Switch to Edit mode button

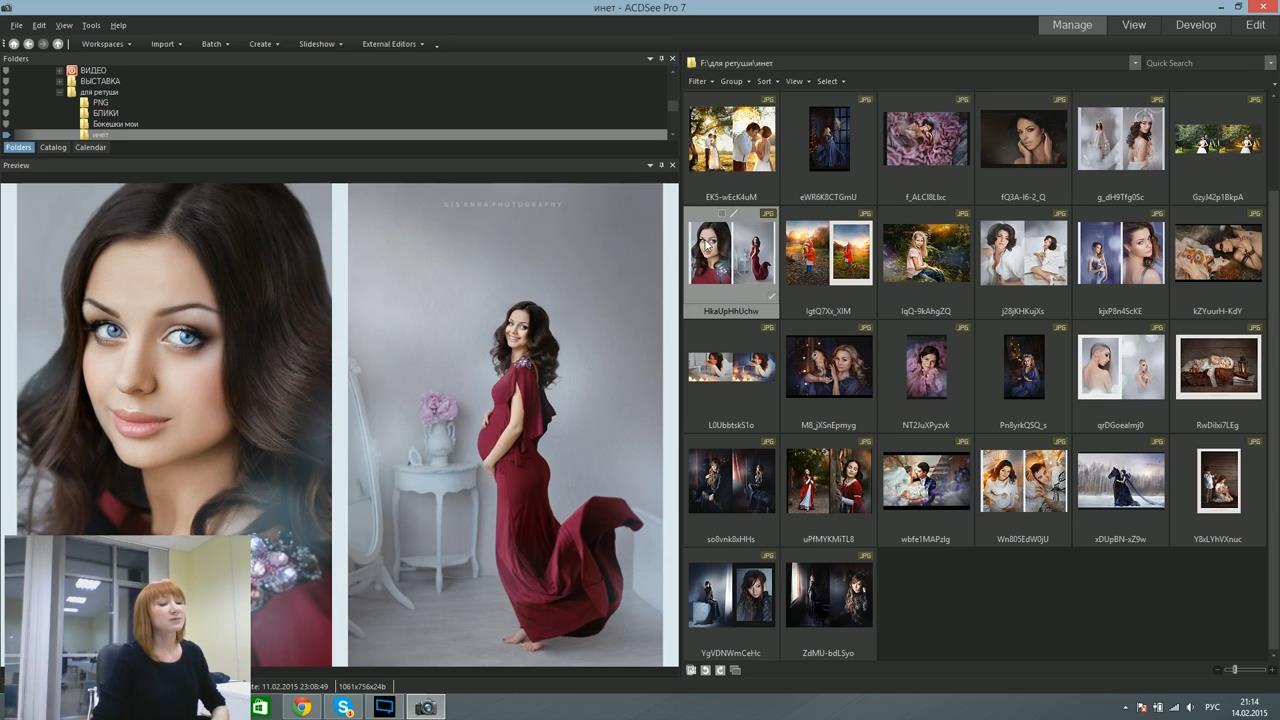click(x=1255, y=25)
